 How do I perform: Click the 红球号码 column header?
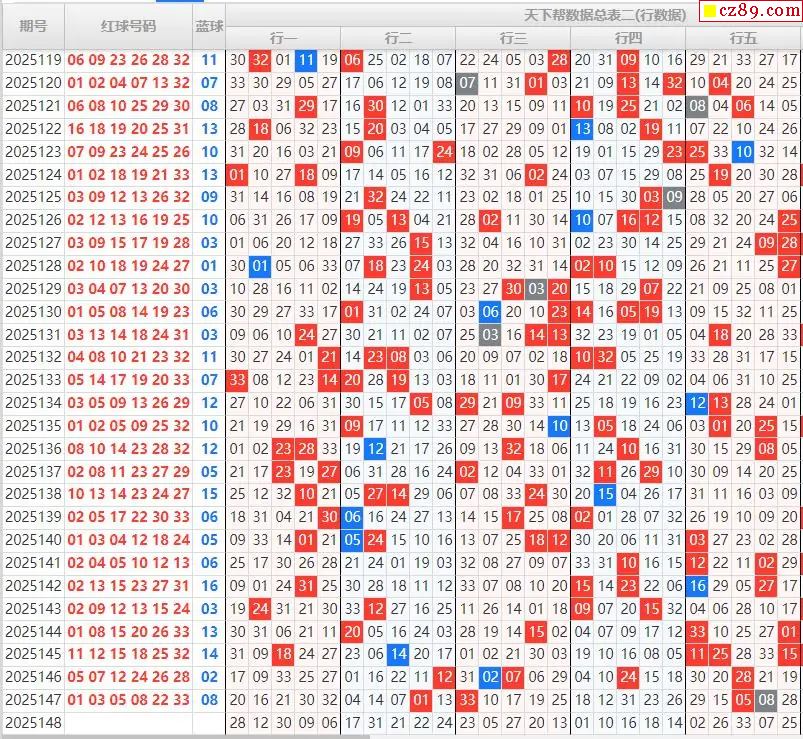128,26
